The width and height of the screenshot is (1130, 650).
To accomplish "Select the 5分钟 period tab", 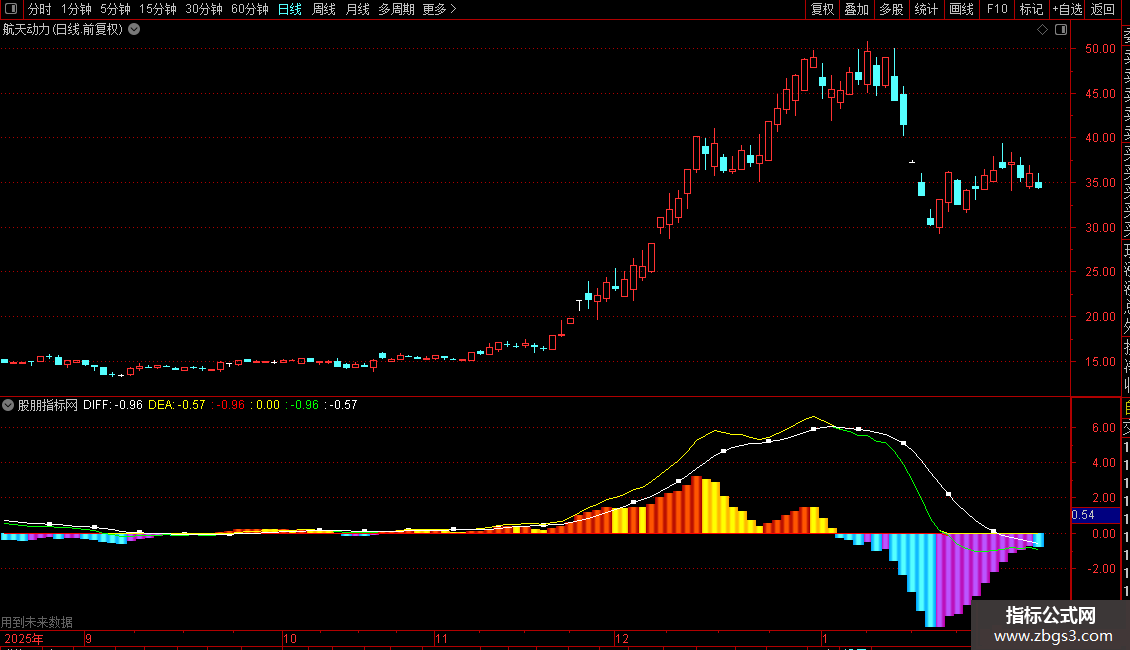I will tap(115, 9).
